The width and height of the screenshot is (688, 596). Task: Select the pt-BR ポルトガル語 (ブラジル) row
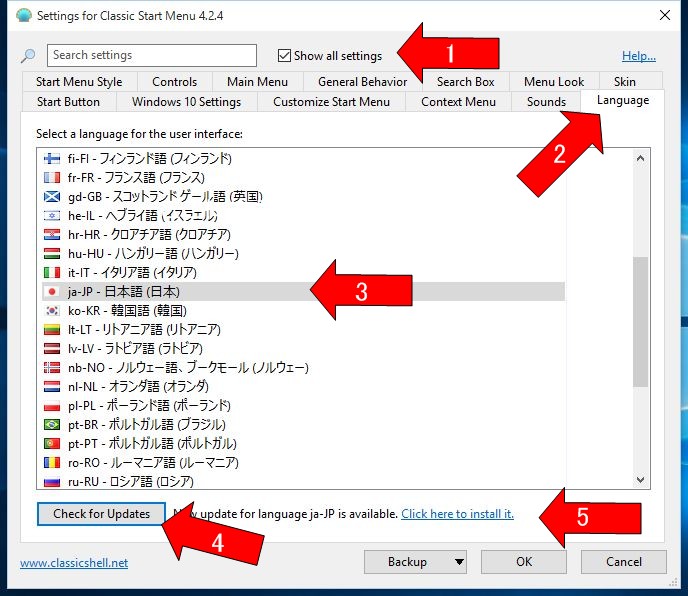click(x=303, y=424)
